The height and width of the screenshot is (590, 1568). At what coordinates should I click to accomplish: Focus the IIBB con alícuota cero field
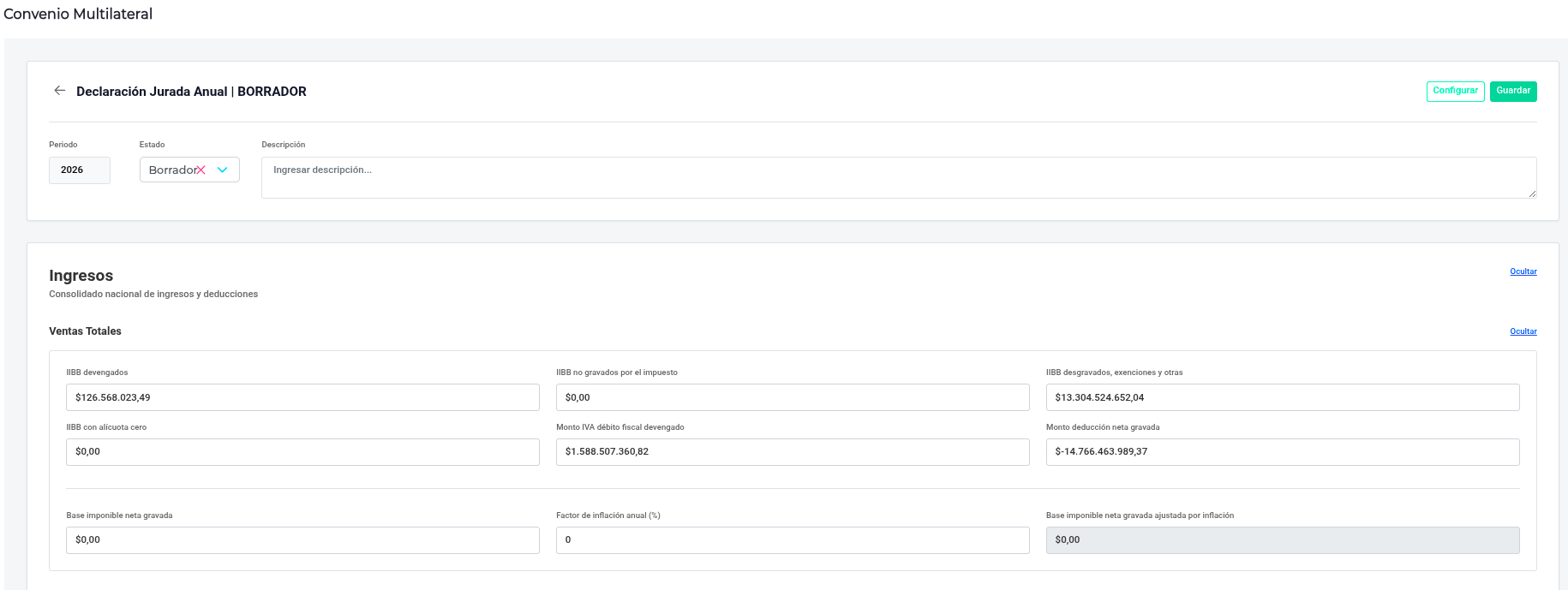click(x=302, y=452)
